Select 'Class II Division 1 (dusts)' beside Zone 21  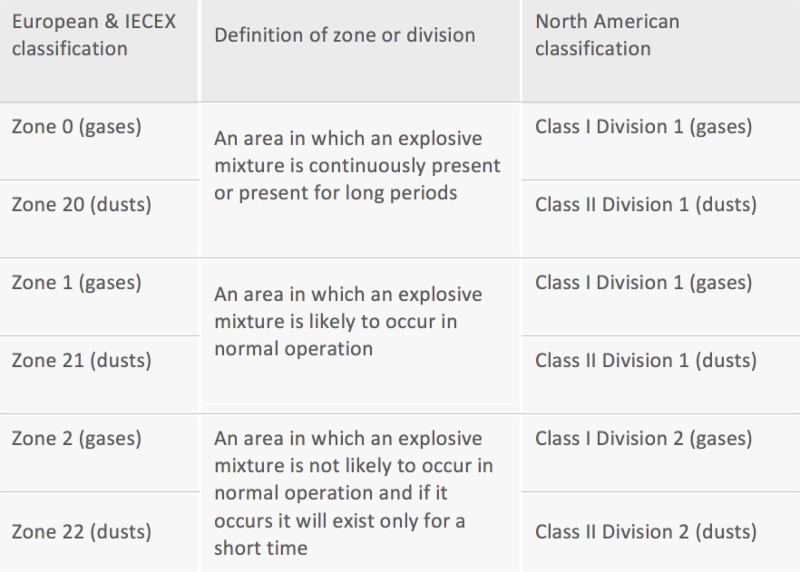[645, 361]
